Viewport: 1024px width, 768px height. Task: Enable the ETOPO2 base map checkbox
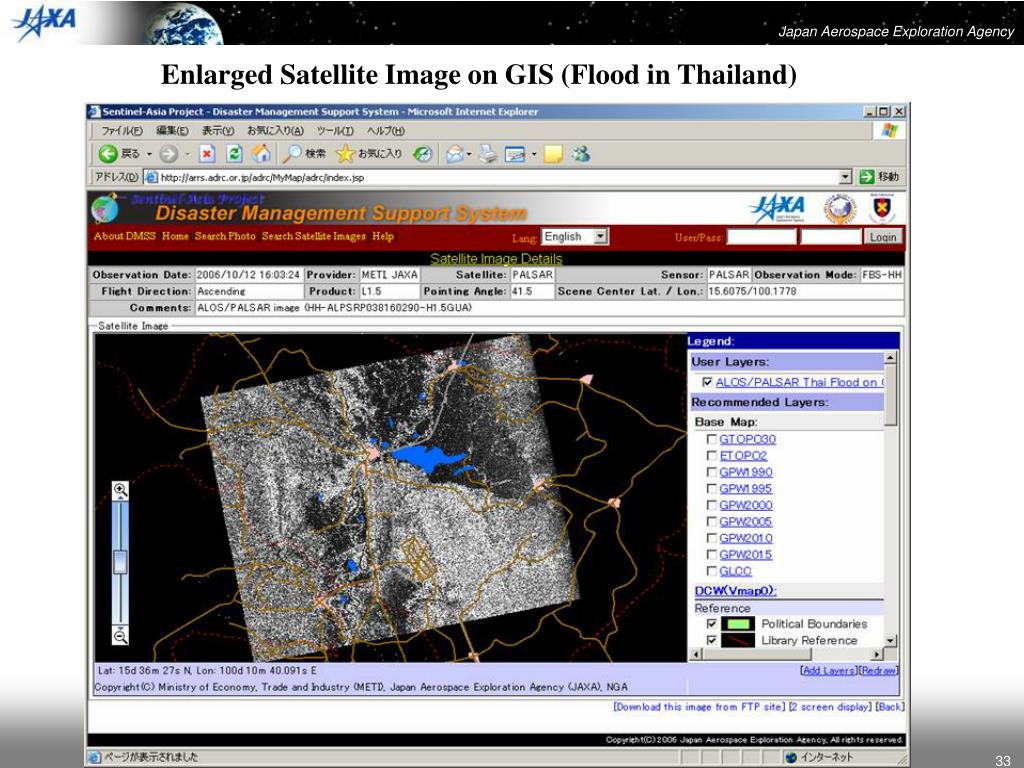(712, 455)
